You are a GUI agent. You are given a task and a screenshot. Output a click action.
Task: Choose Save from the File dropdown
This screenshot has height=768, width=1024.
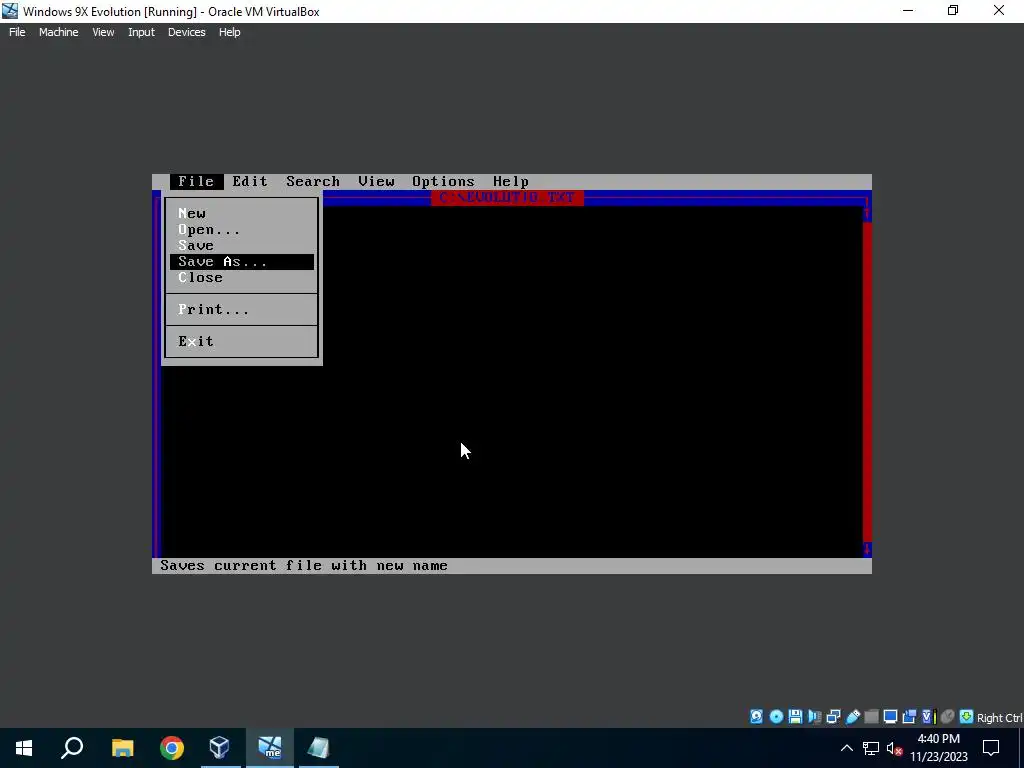click(x=242, y=246)
